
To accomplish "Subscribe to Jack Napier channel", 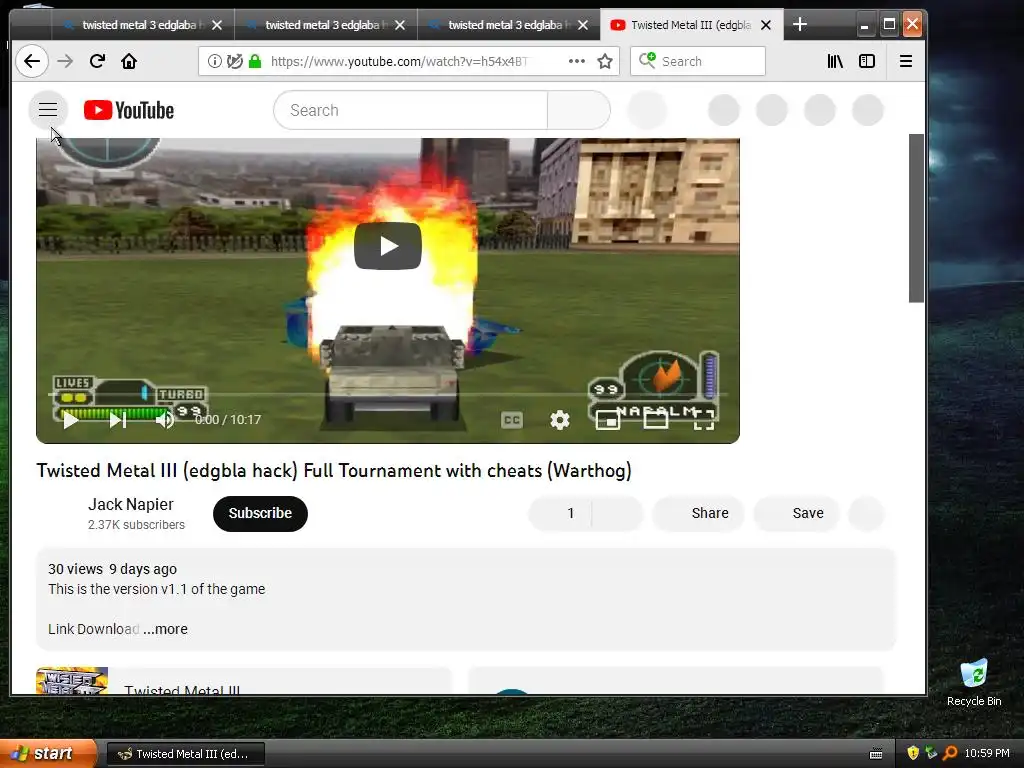I will 260,513.
